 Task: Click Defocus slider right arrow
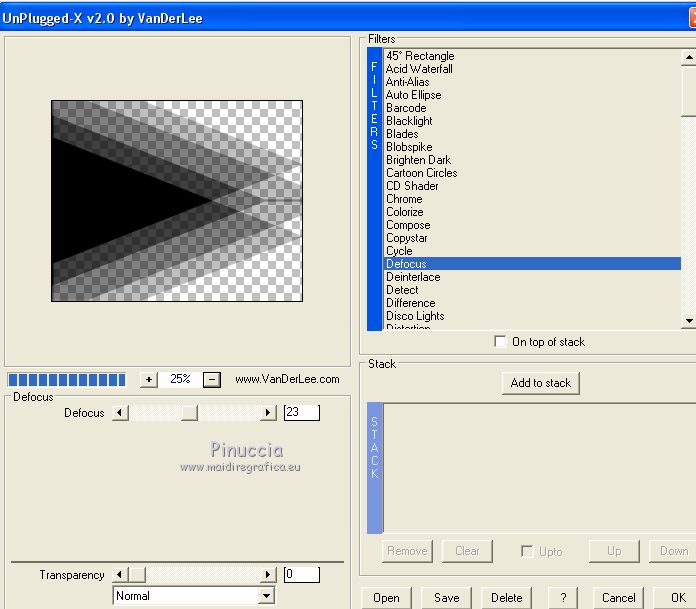point(268,413)
